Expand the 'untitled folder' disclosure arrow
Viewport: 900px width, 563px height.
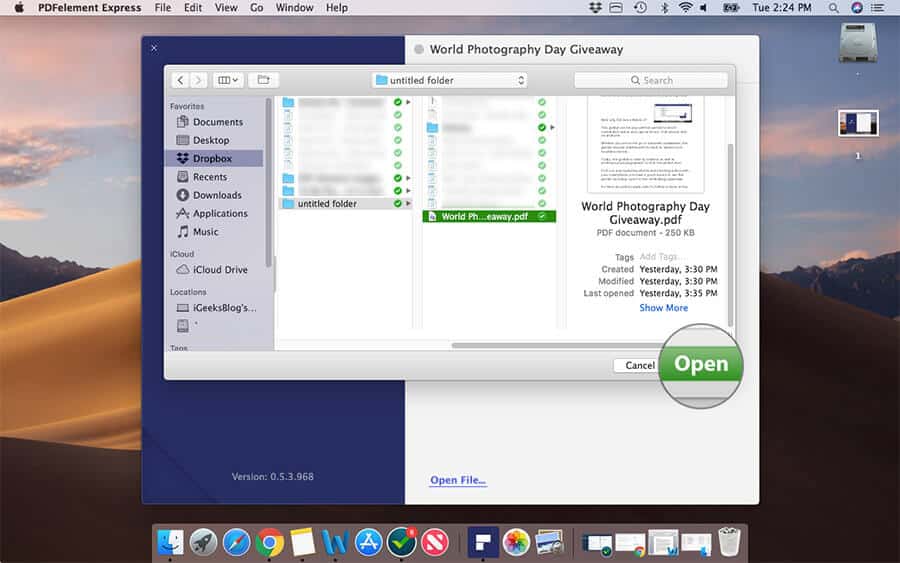(x=408, y=204)
